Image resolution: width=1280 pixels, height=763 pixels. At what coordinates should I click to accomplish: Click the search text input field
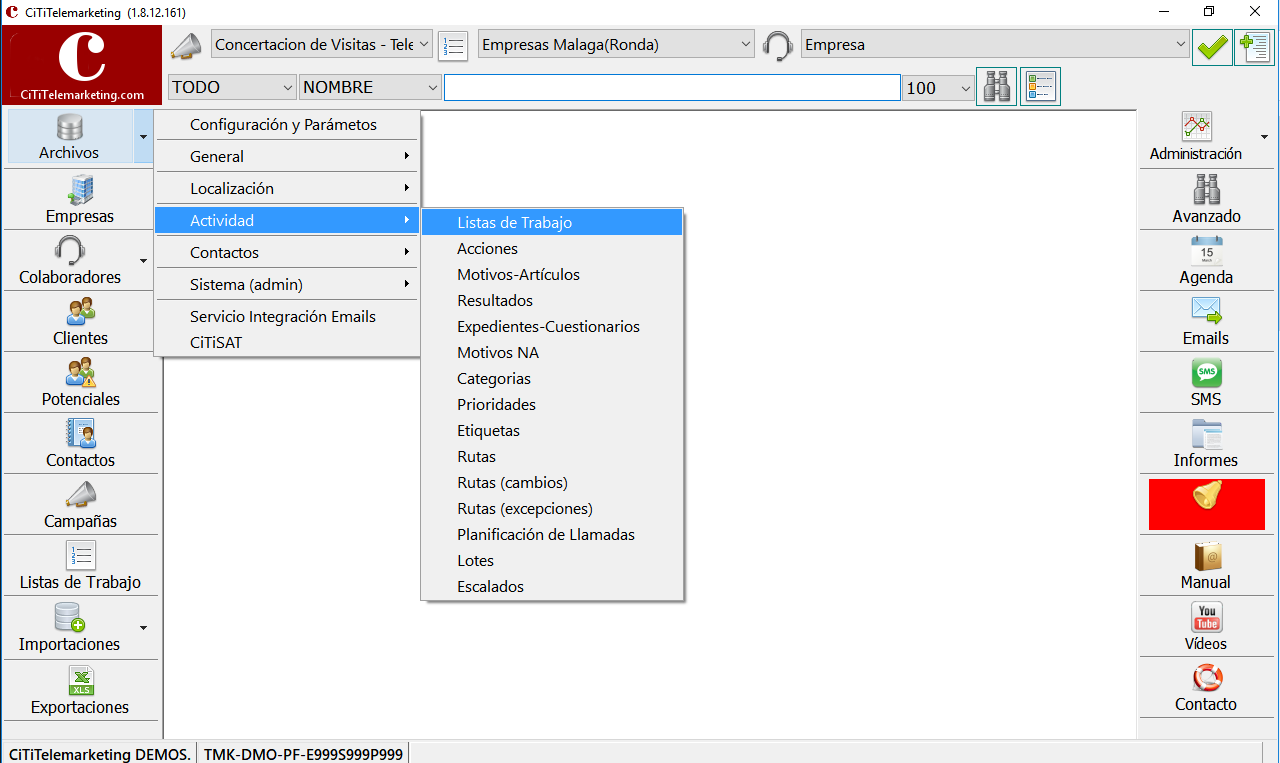[672, 88]
